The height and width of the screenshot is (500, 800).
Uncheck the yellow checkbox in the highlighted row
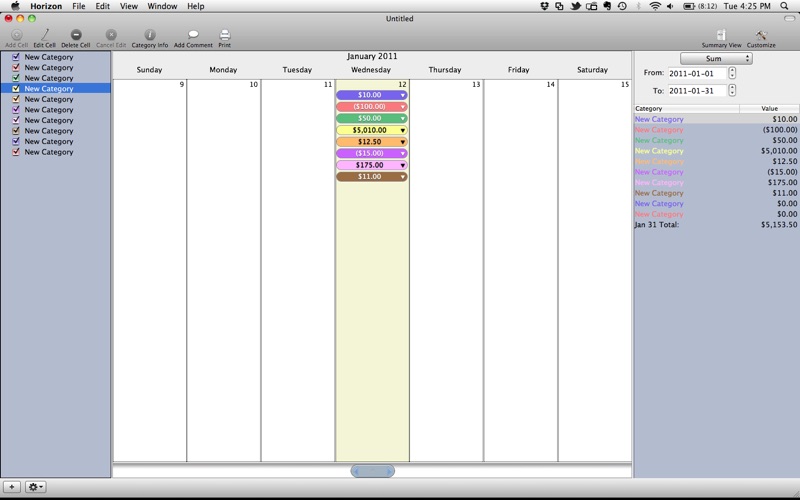pyautogui.click(x=16, y=89)
